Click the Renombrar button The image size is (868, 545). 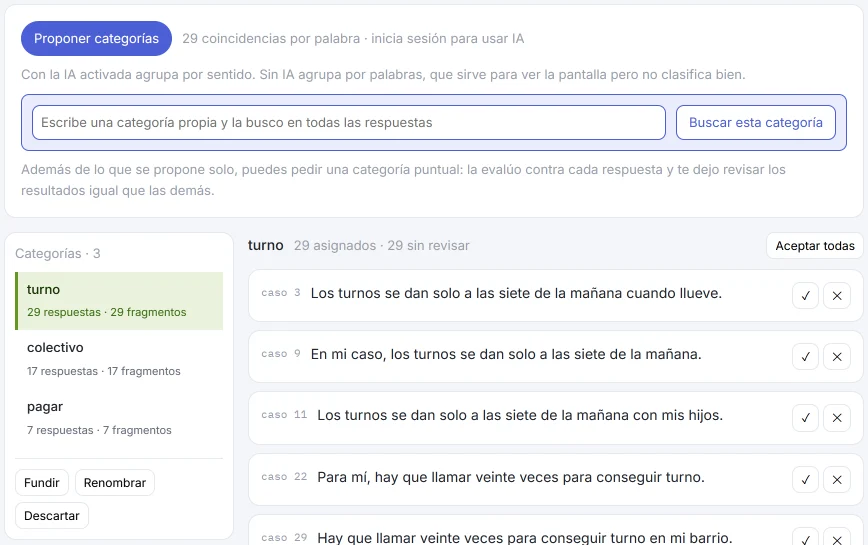click(115, 482)
